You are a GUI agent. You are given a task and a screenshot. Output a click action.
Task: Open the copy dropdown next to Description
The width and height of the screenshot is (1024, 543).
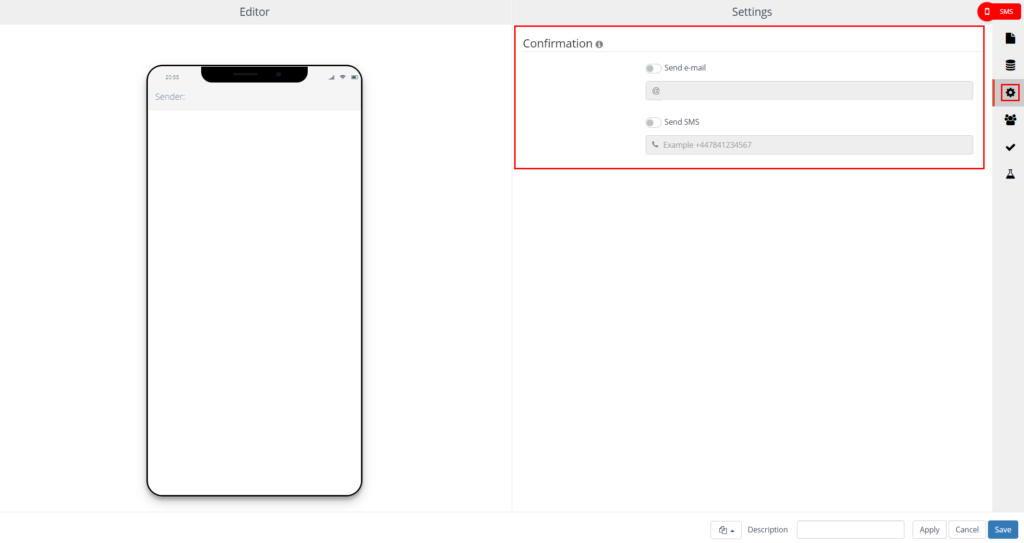[726, 529]
